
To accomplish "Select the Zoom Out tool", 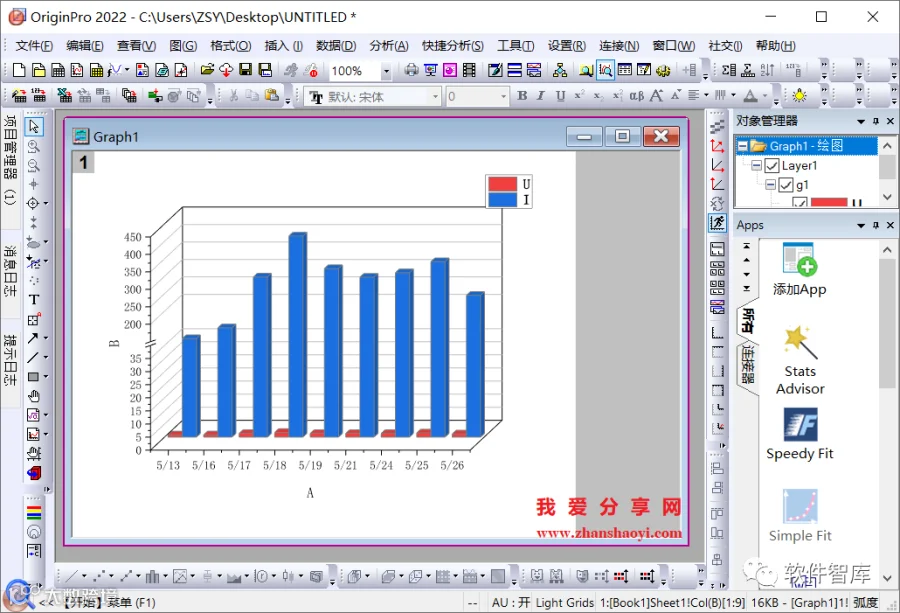I will [x=34, y=165].
